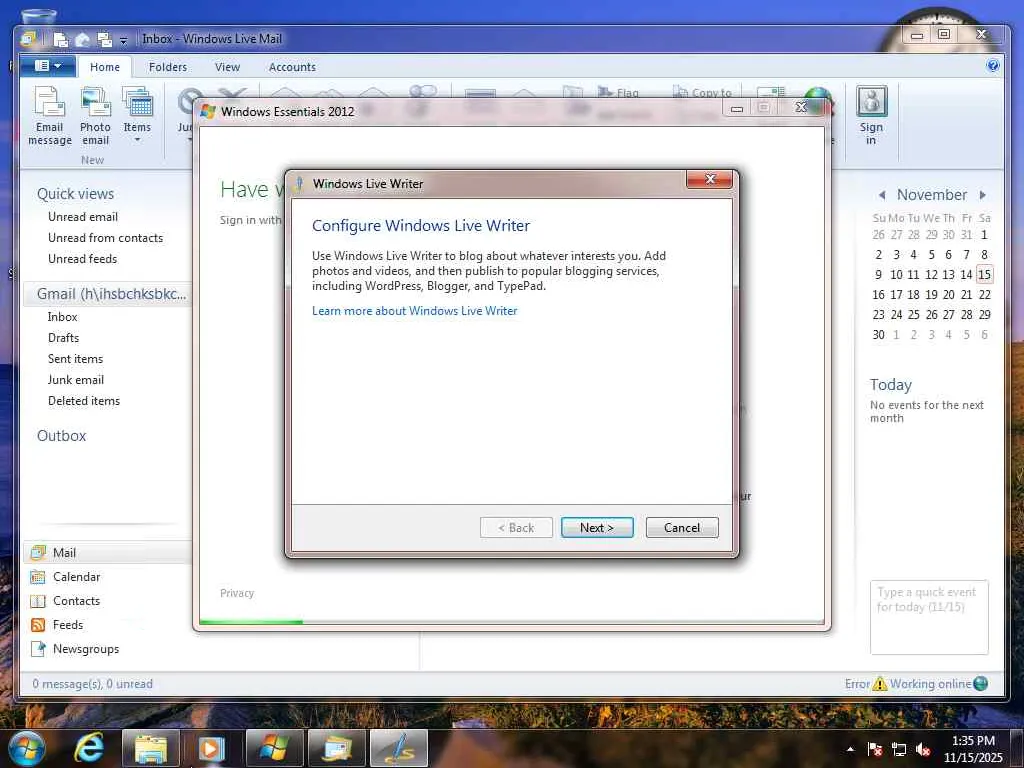Open Windows Explorer from taskbar

(150, 748)
